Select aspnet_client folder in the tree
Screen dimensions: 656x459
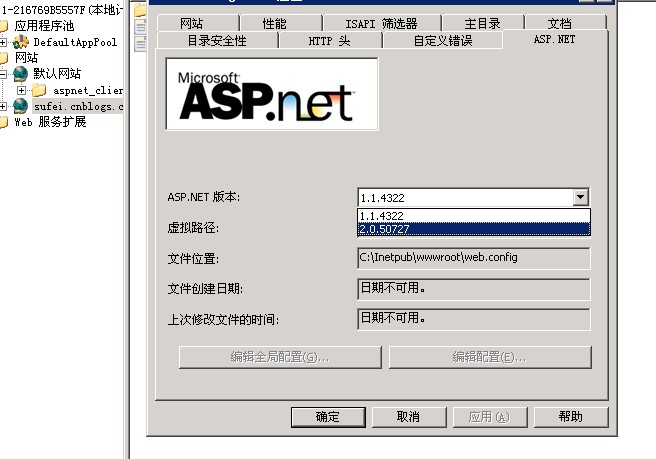pyautogui.click(x=88, y=90)
